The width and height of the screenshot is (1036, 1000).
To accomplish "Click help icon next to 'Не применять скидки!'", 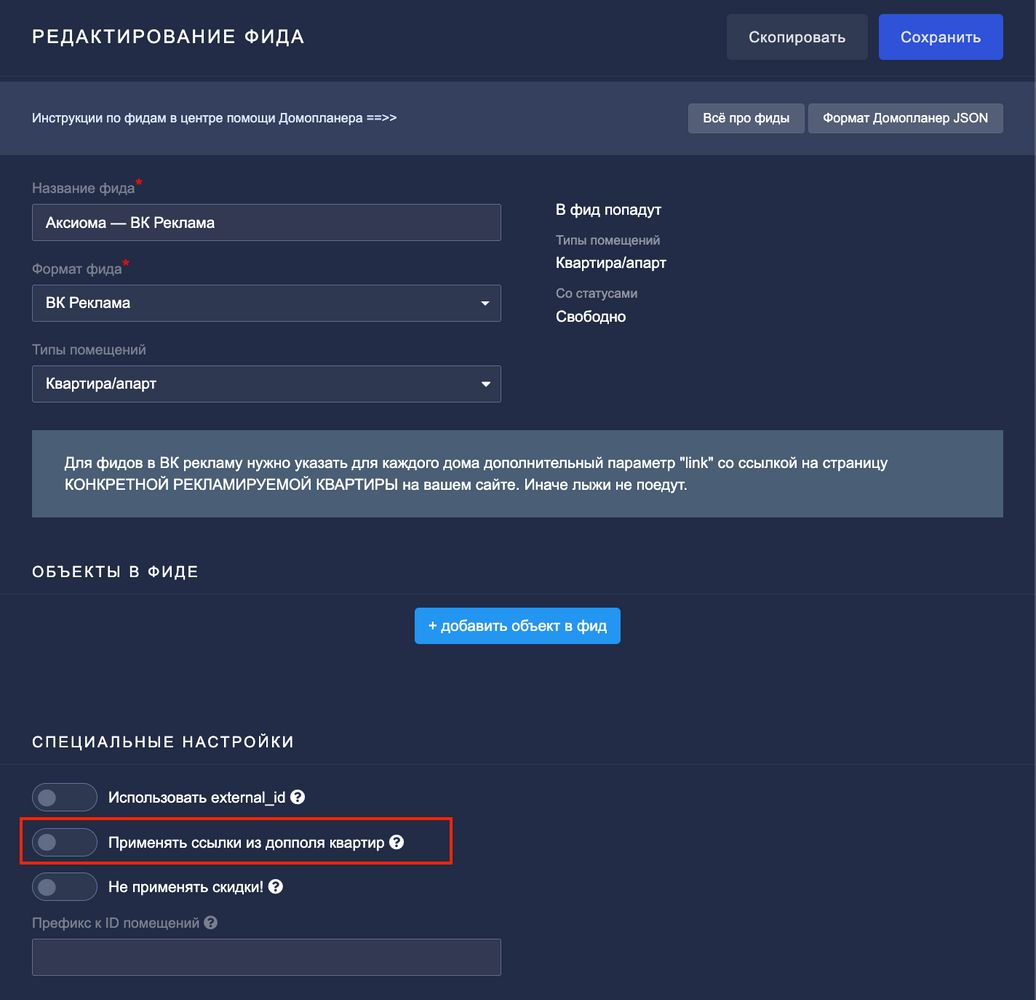I will click(x=275, y=887).
